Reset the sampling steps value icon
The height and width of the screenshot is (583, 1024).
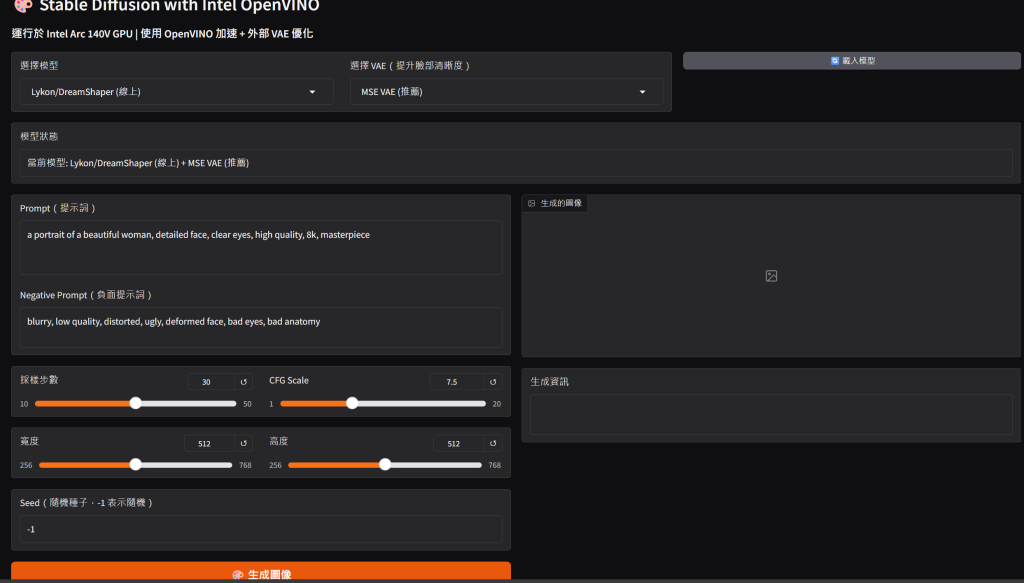point(244,382)
